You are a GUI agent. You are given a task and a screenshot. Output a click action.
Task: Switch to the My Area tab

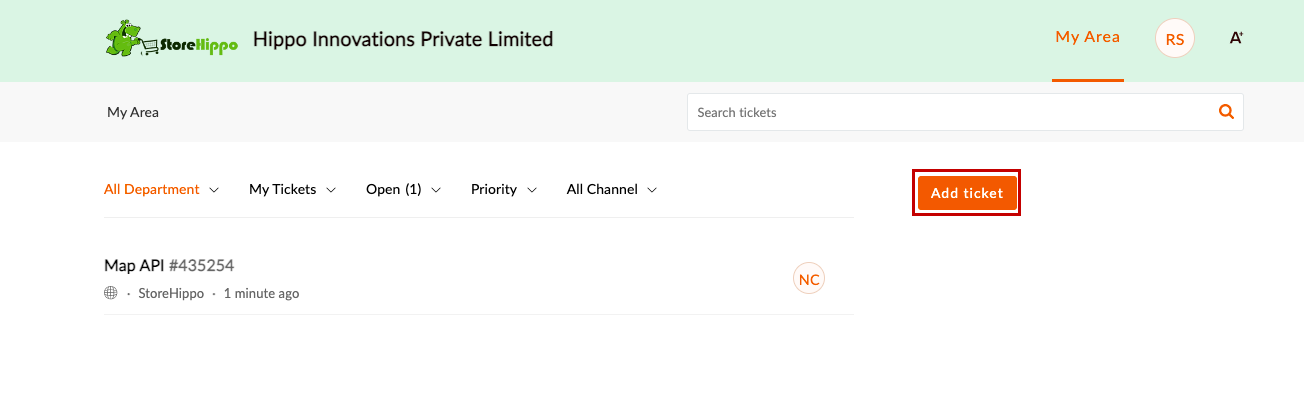pos(1087,37)
